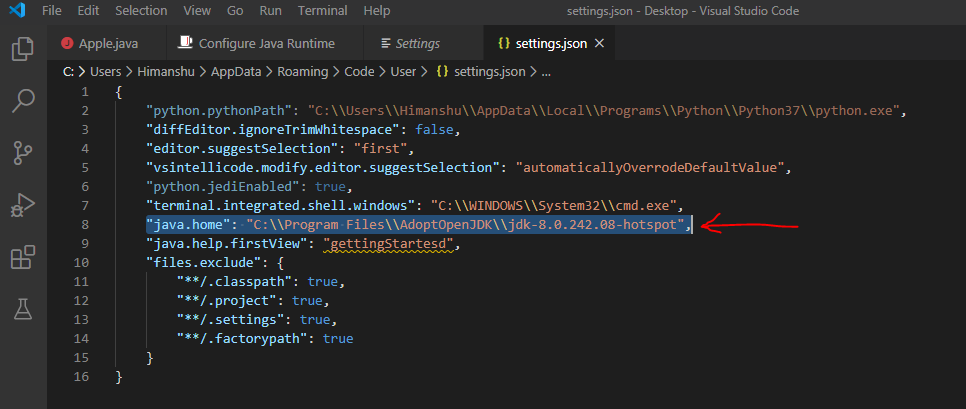Open the Terminal menu
966x409 pixels.
pos(322,10)
